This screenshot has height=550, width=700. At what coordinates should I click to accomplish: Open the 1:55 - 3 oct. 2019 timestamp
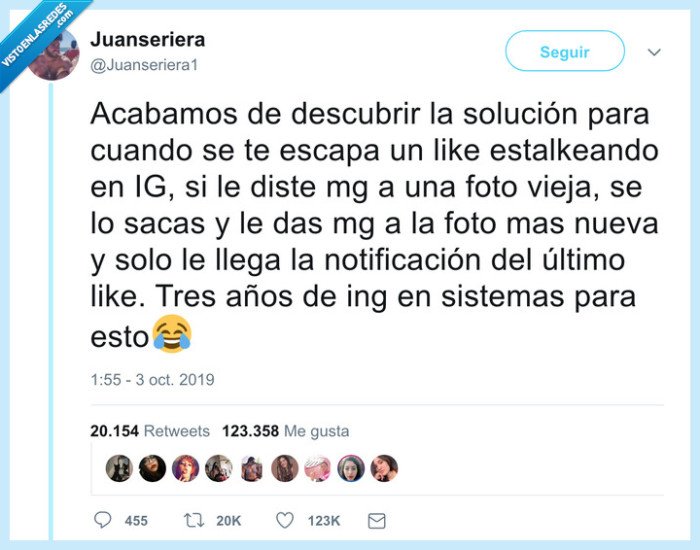[x=152, y=379]
